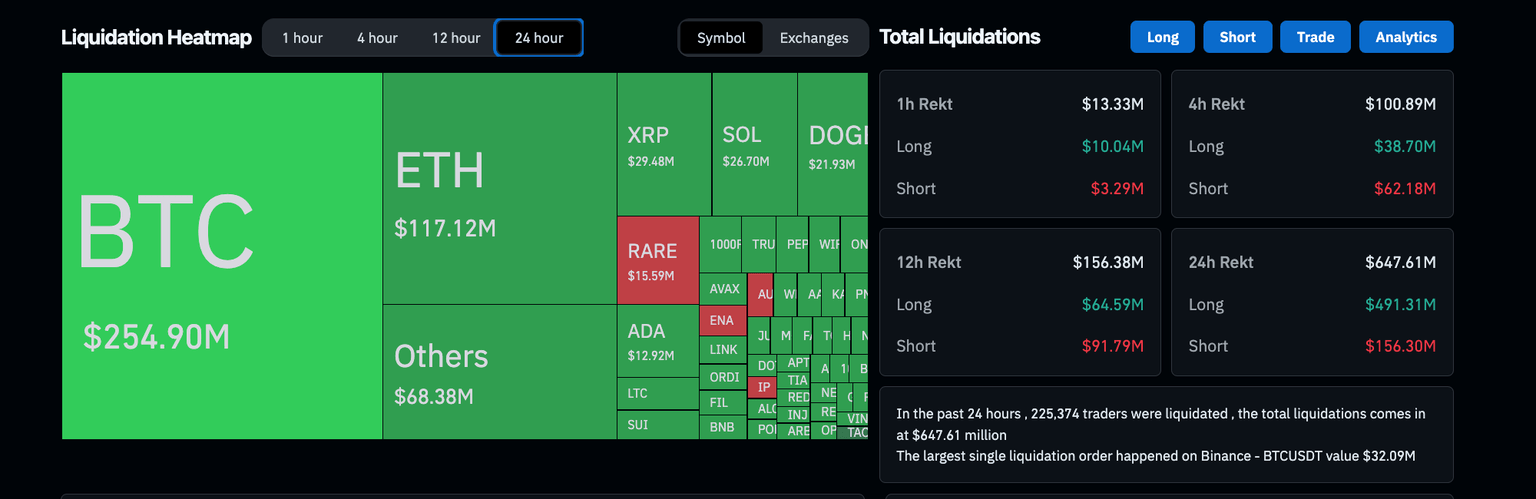Image resolution: width=1536 pixels, height=499 pixels.
Task: Click the 24h Rekt total $647.61M
Action: click(1400, 262)
